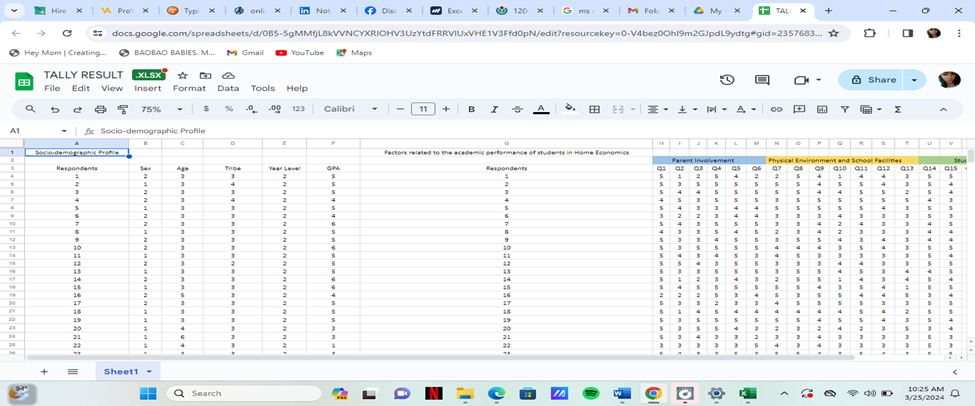Open Spotify from the taskbar

590,393
